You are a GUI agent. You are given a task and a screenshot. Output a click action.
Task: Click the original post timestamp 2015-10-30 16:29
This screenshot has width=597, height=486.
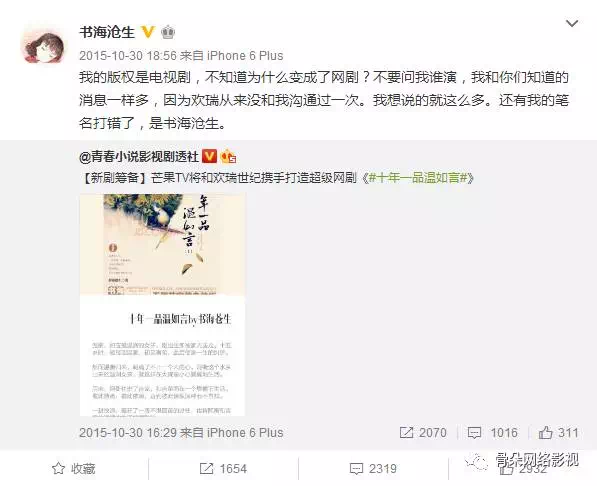(x=128, y=433)
